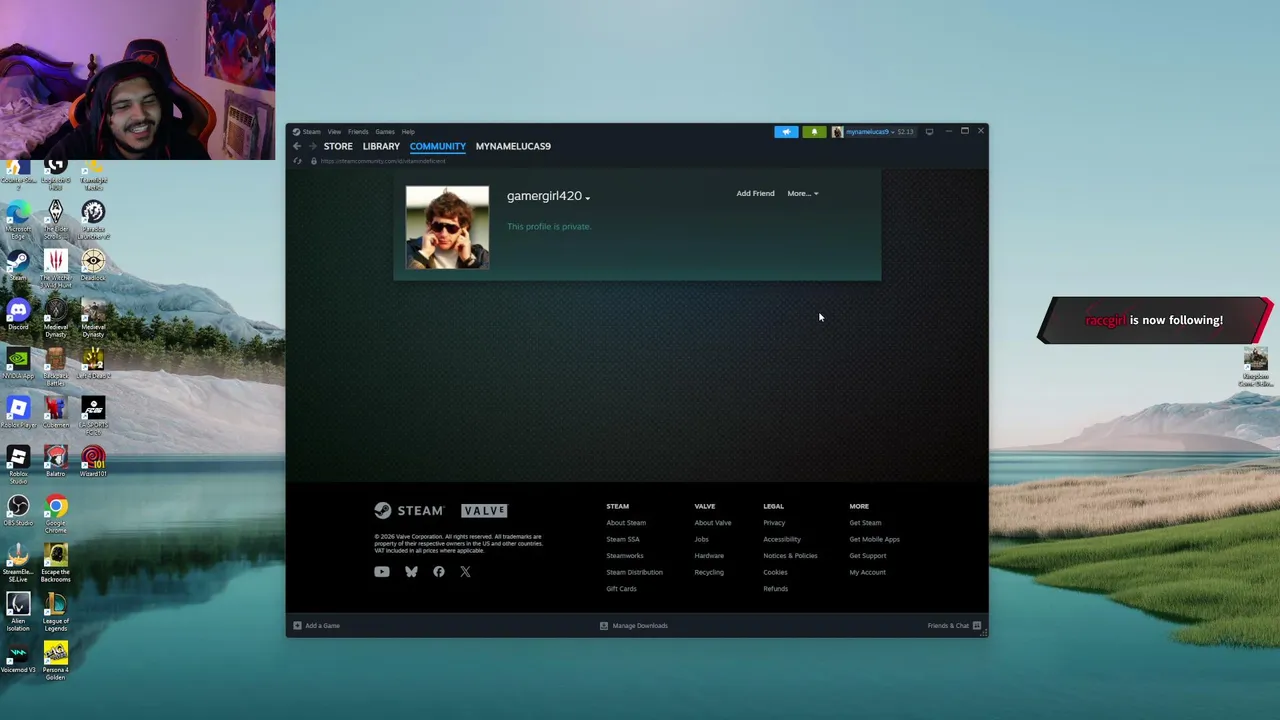
Task: Launch Google Chrome from desktop
Action: 56,514
